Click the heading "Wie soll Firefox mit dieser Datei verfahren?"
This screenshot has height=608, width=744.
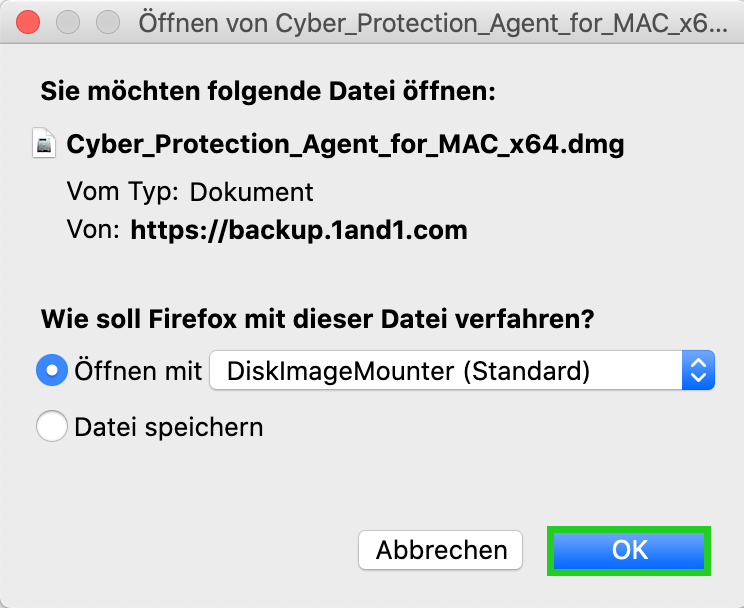point(317,318)
